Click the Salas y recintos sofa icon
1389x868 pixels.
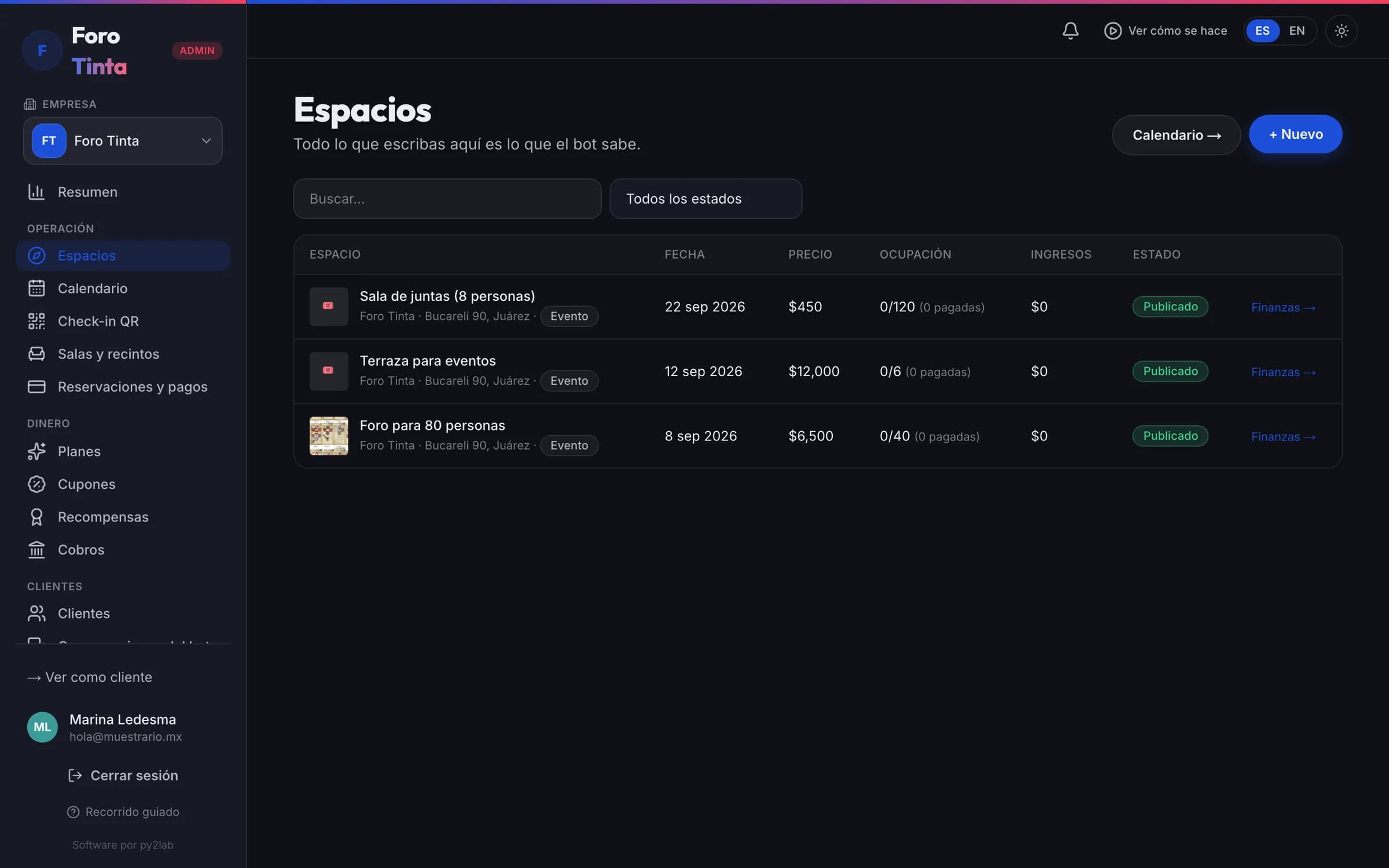(36, 354)
